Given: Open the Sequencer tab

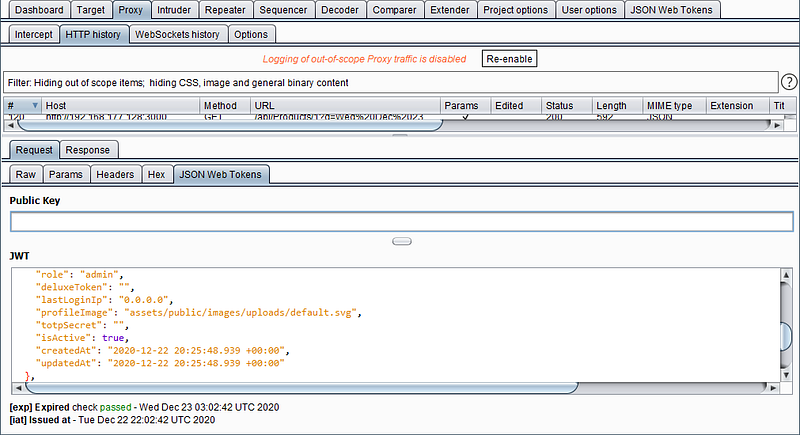Looking at the screenshot, I should [283, 10].
